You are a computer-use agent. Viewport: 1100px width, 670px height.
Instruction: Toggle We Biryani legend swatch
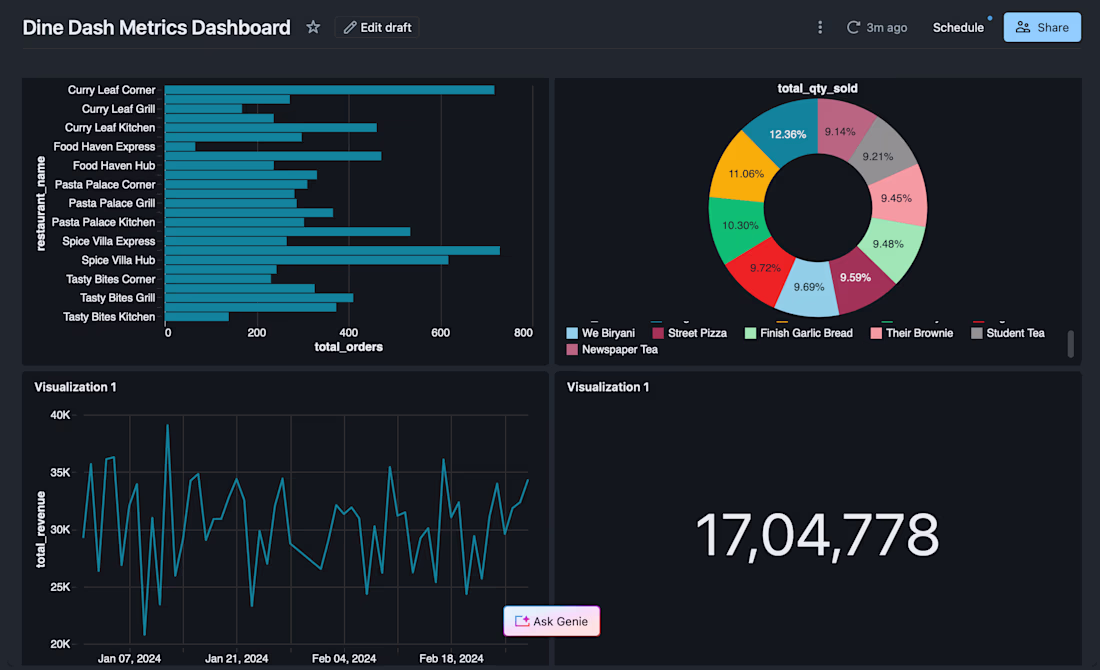[572, 333]
